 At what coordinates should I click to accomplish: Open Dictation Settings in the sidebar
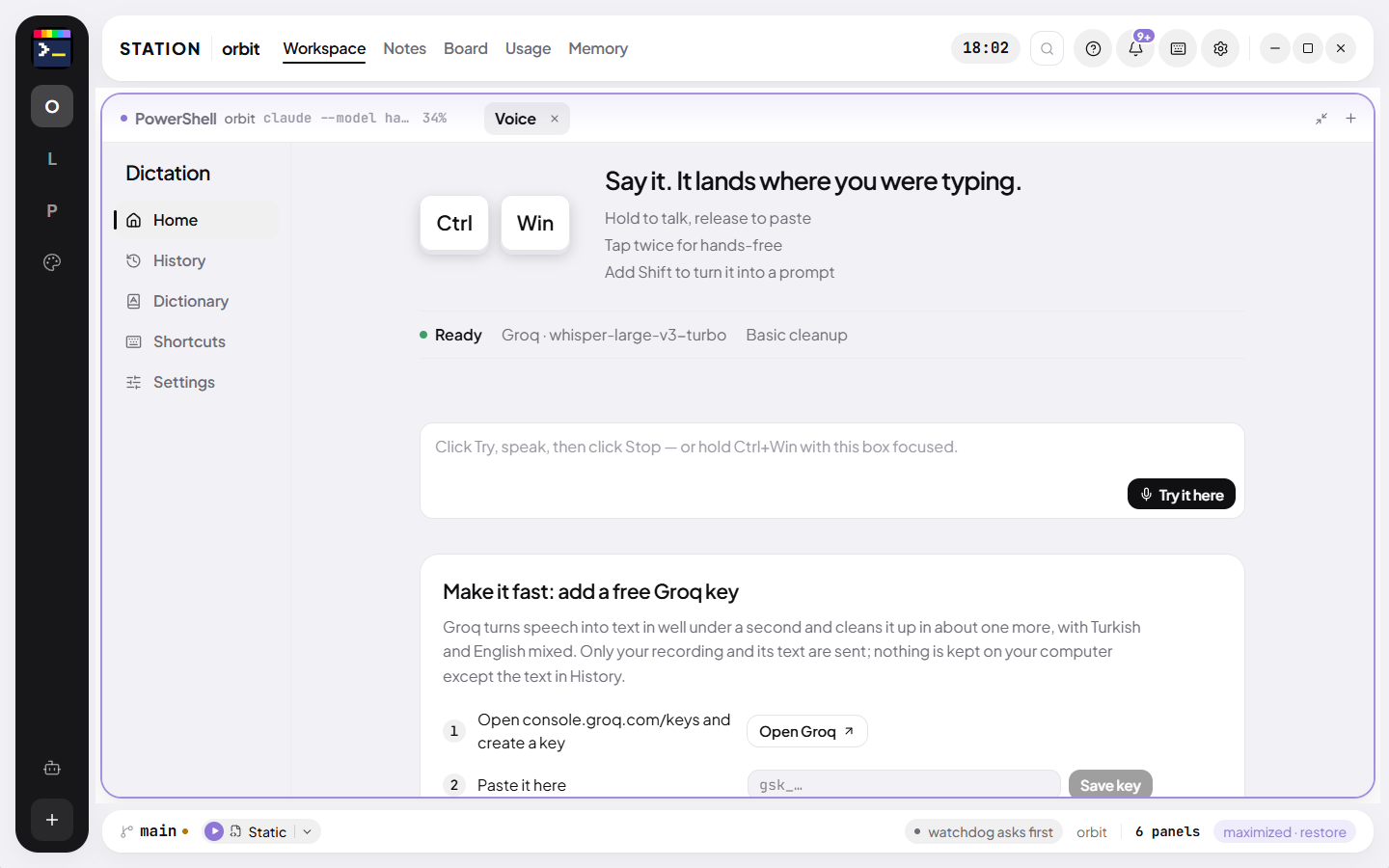pyautogui.click(x=197, y=382)
